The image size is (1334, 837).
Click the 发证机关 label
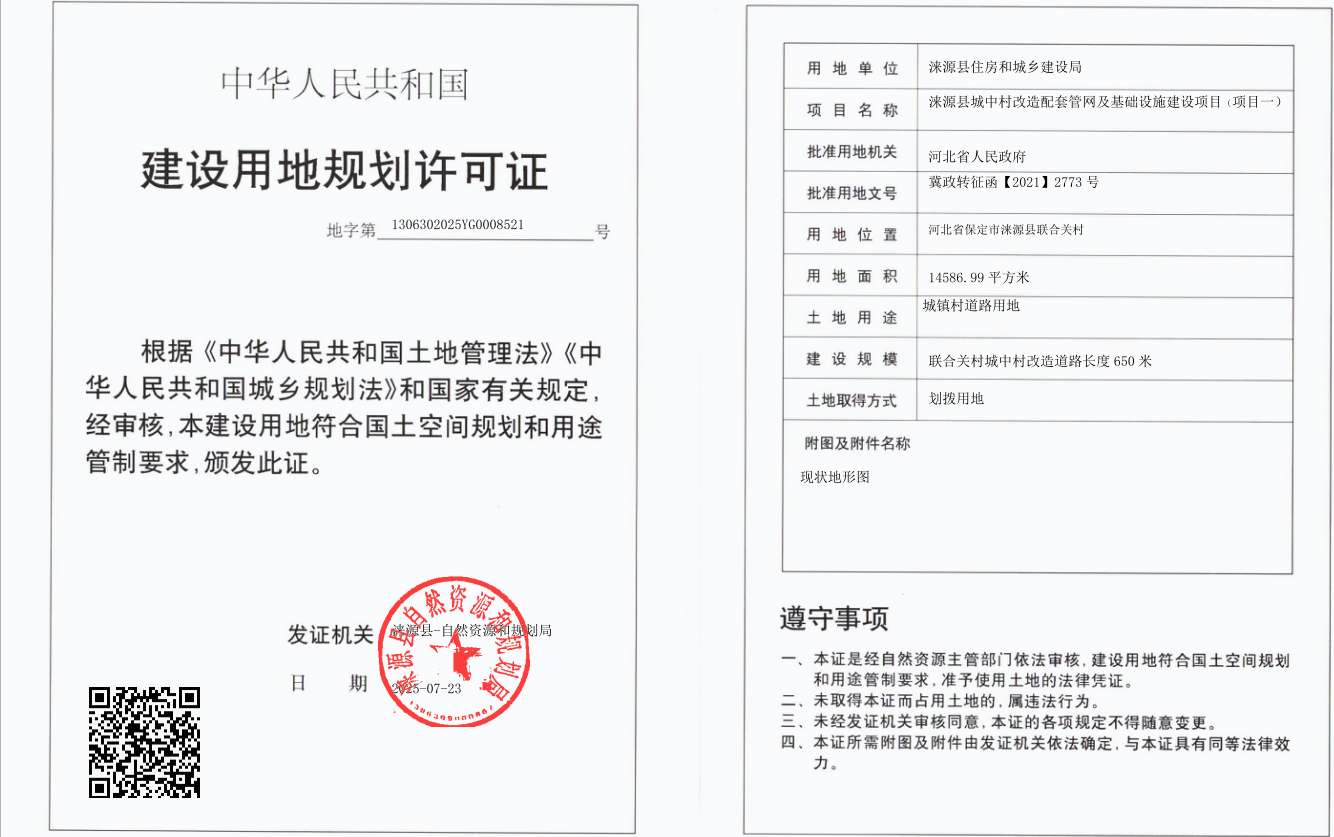pyautogui.click(x=330, y=634)
